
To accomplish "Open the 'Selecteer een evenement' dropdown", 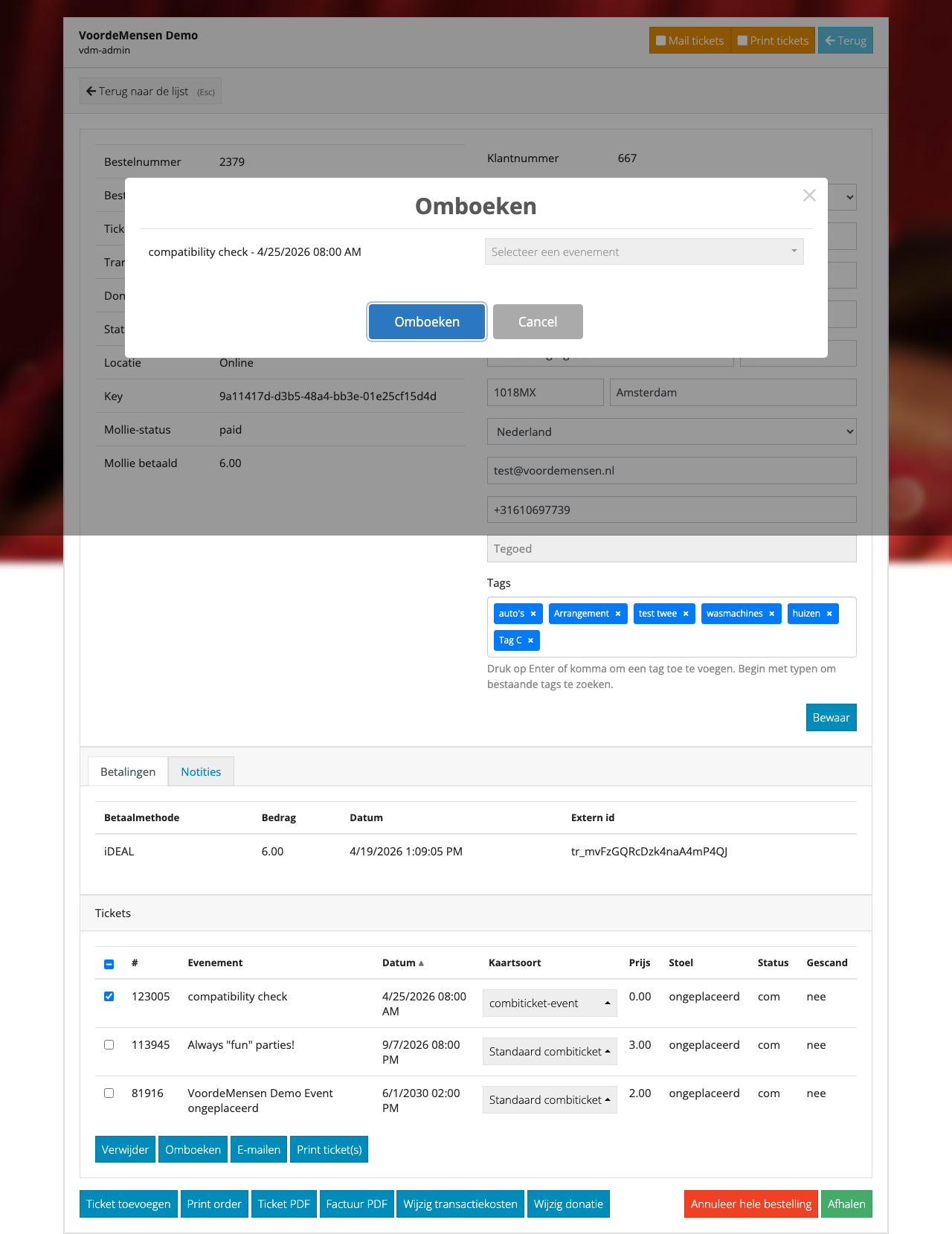I will 643,251.
